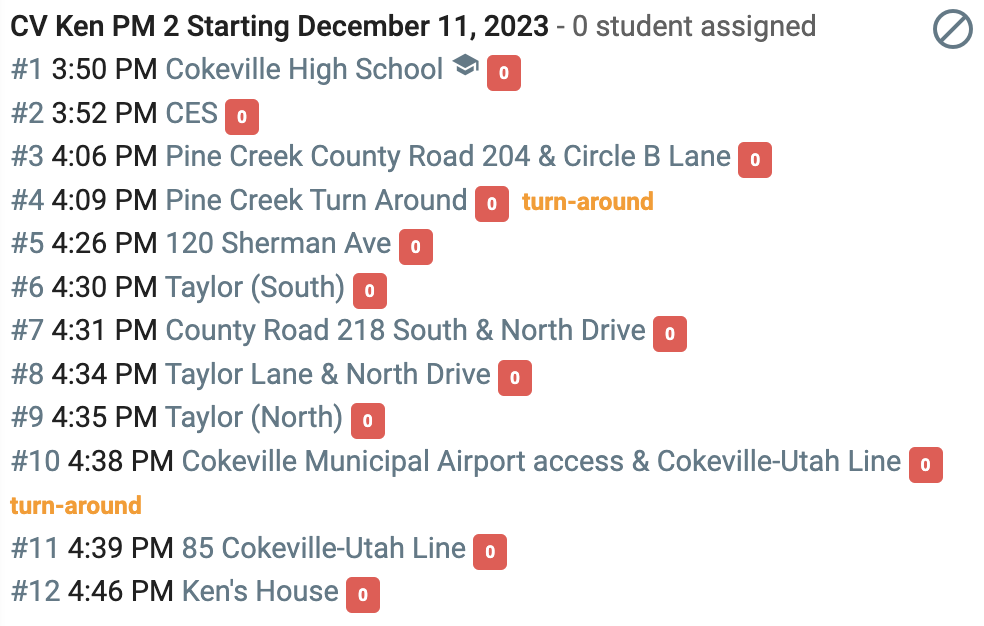Click the turn-around tag on stop #4

click(588, 202)
